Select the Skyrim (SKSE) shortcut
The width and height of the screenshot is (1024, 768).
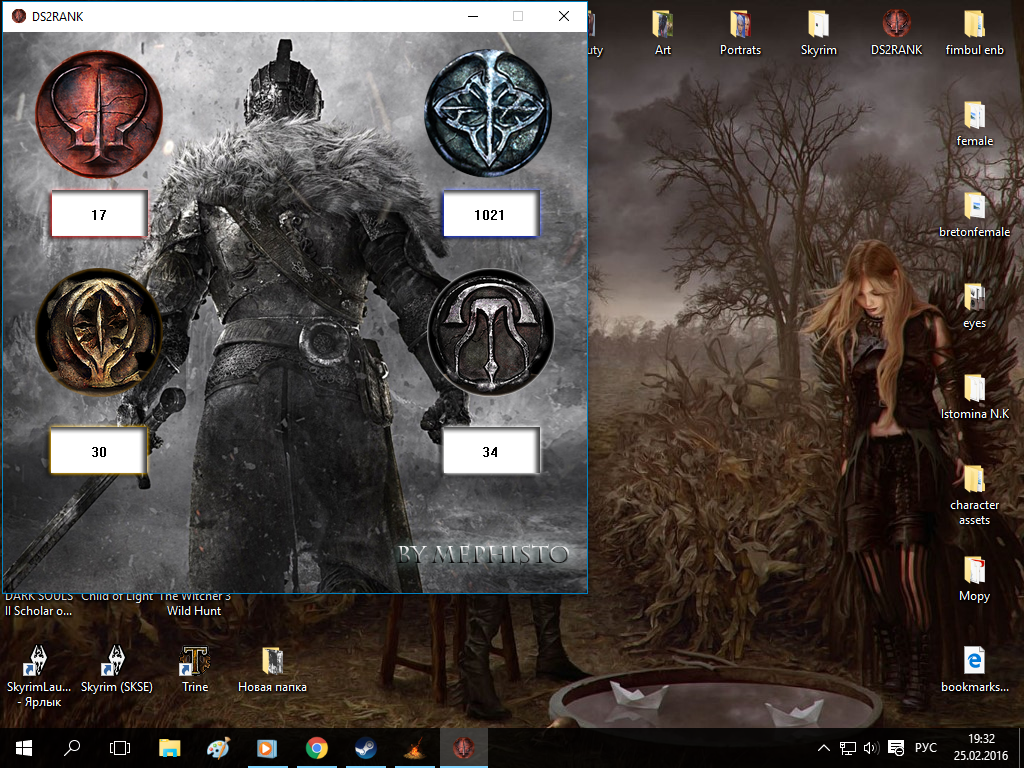click(x=117, y=669)
